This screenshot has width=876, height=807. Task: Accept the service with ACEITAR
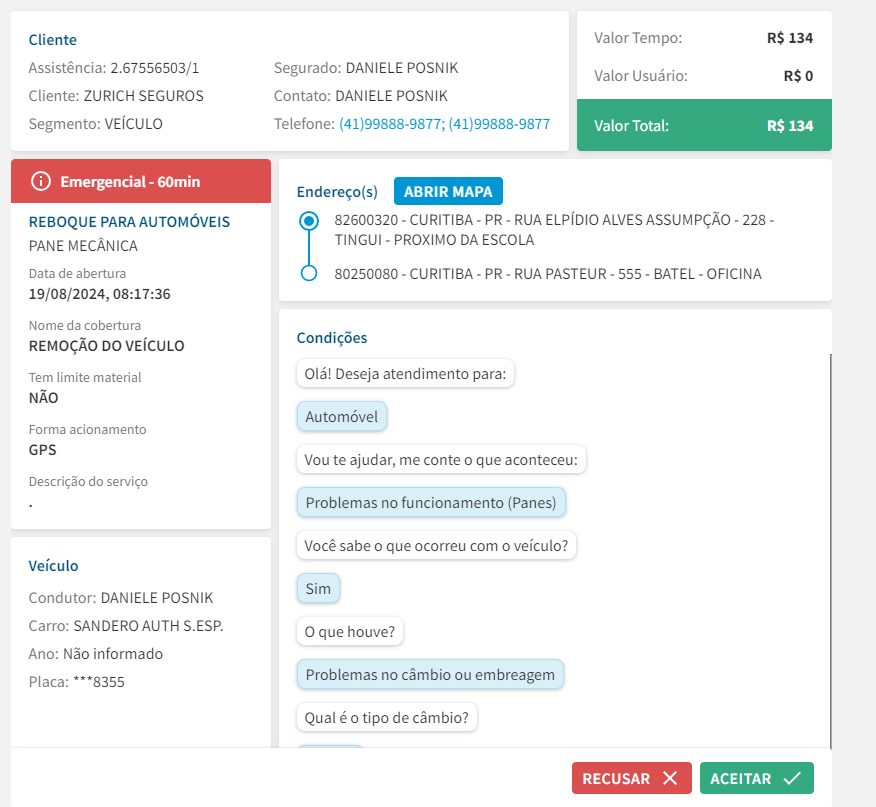pos(756,778)
